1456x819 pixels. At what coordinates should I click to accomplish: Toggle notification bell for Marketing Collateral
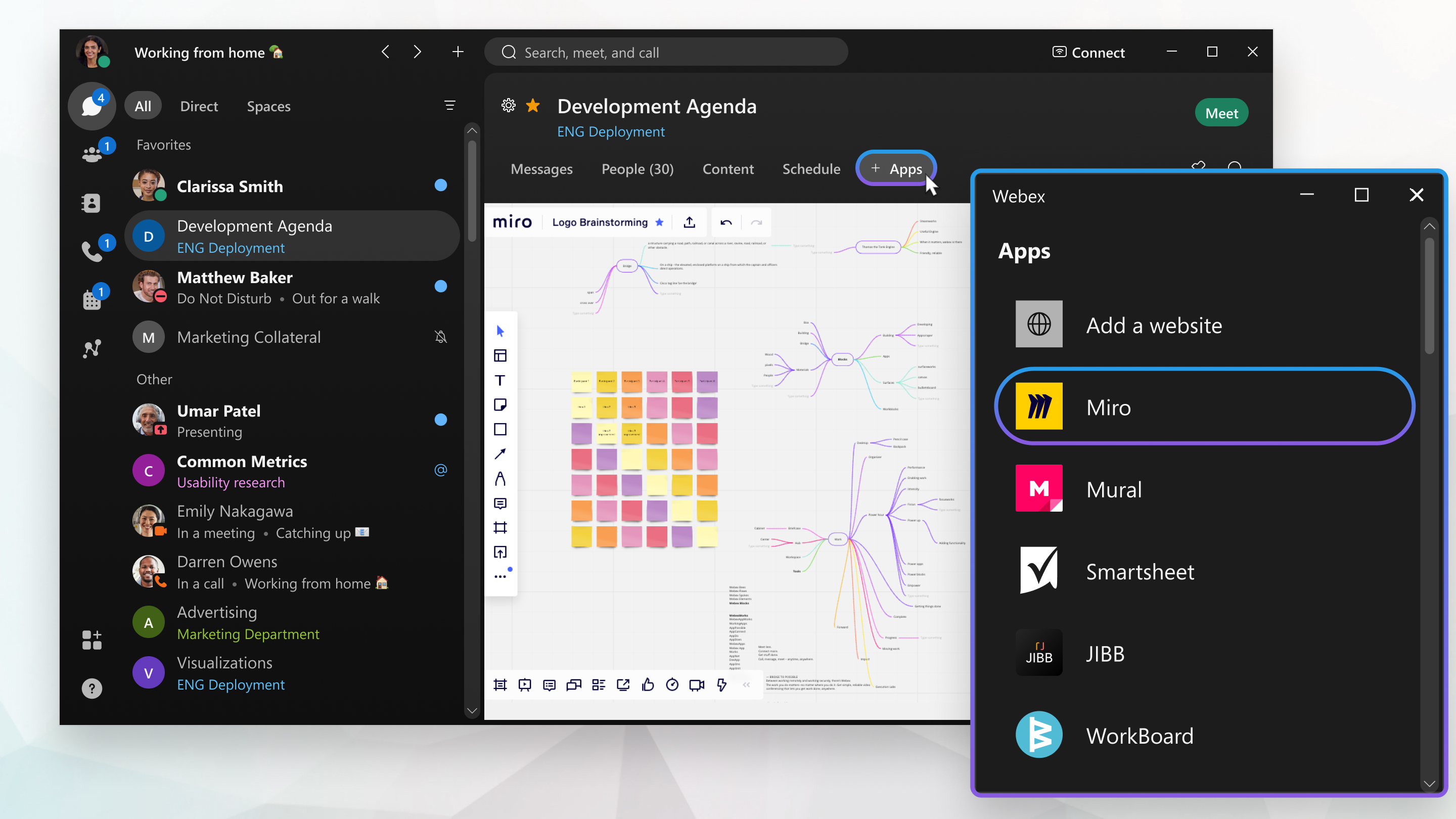tap(440, 336)
